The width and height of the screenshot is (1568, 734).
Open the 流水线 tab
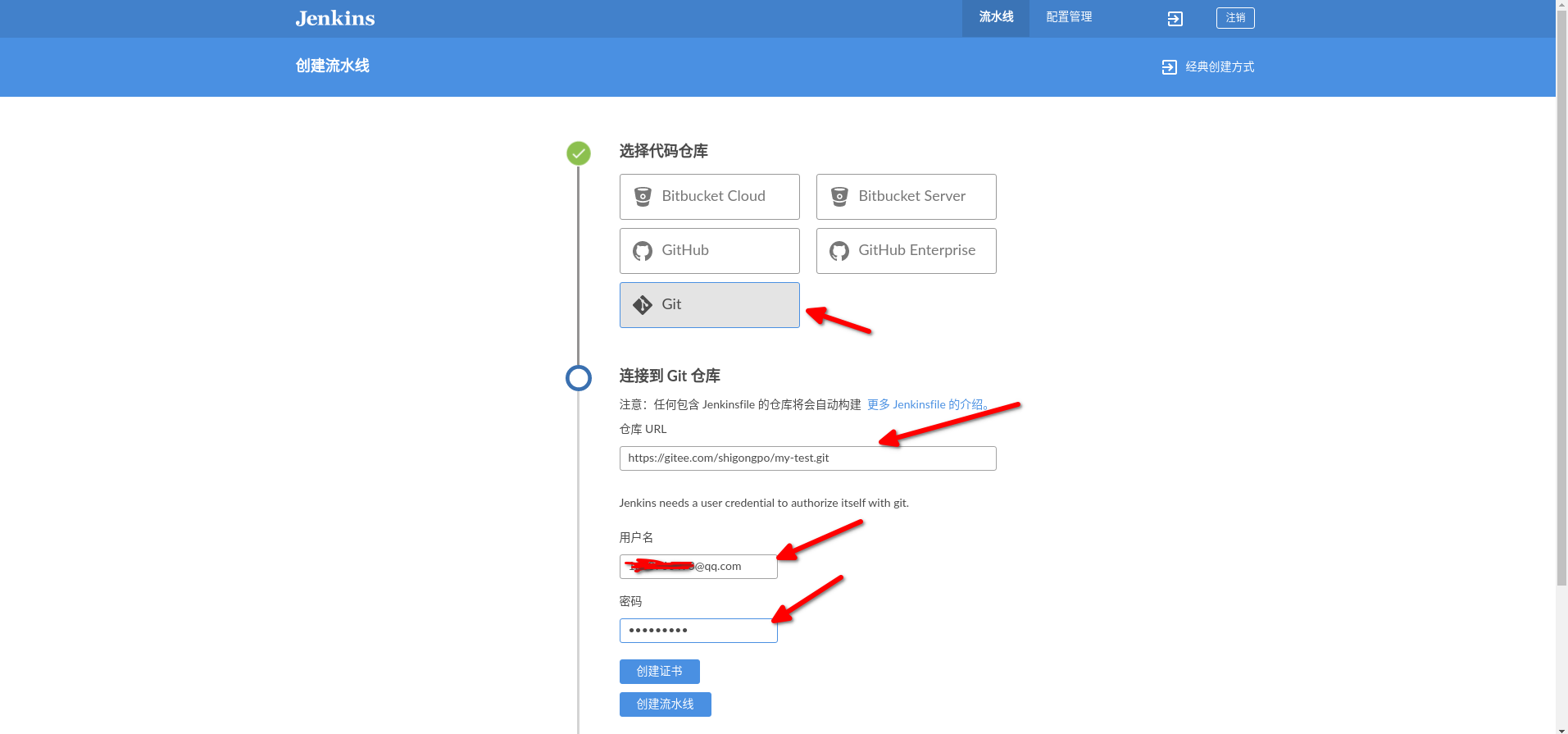click(996, 17)
